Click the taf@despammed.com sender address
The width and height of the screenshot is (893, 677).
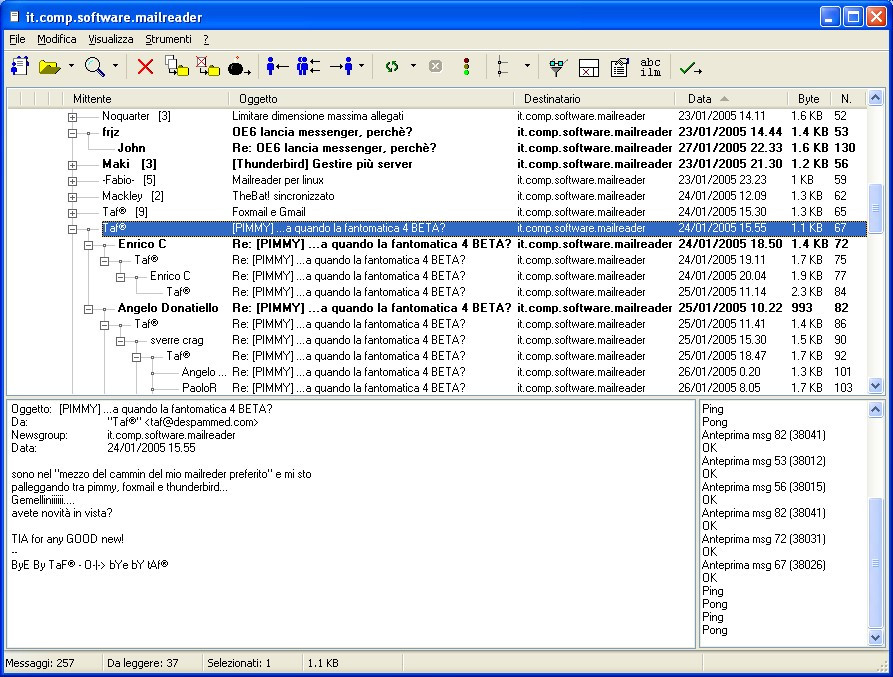point(202,422)
